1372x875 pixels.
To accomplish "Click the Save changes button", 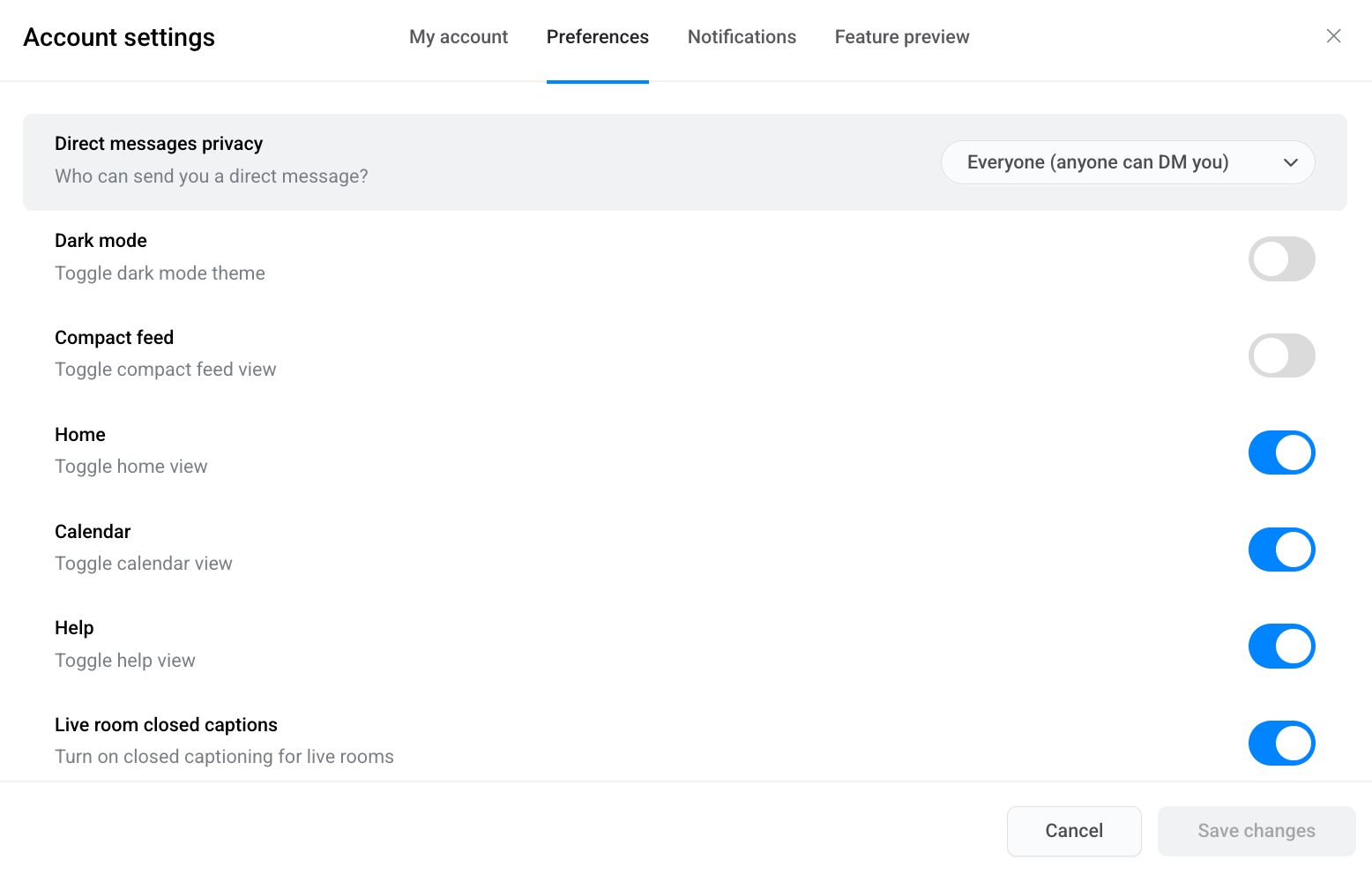I will coord(1256,831).
